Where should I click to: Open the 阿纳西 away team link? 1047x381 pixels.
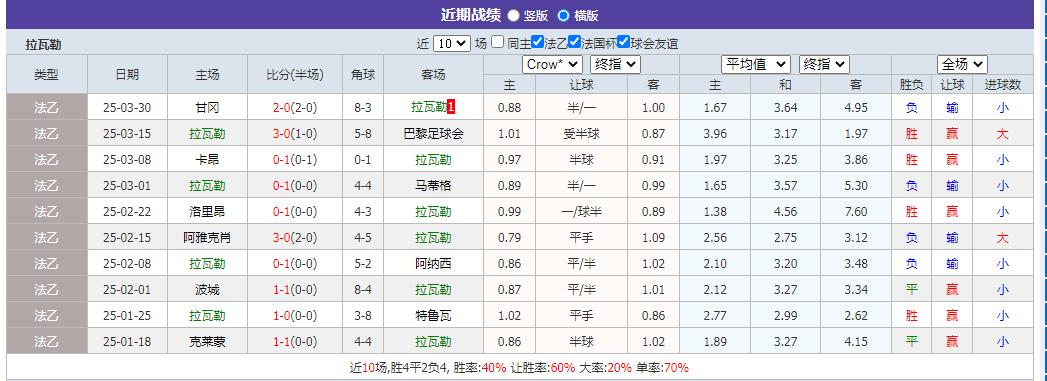pyautogui.click(x=433, y=264)
